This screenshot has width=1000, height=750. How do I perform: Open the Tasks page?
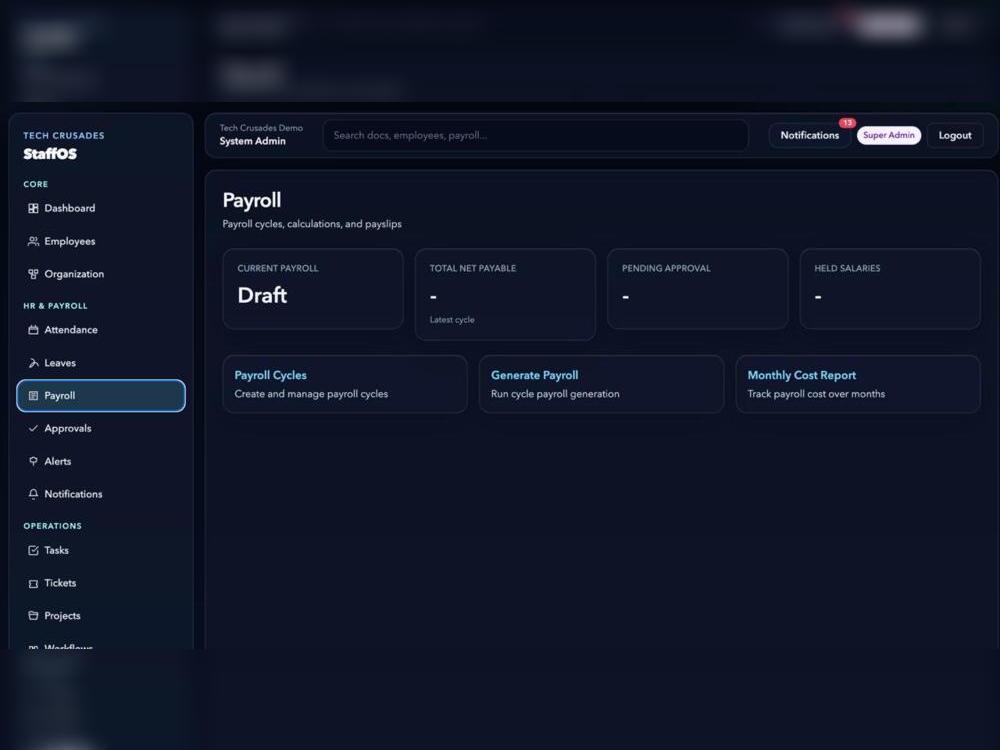(x=101, y=550)
